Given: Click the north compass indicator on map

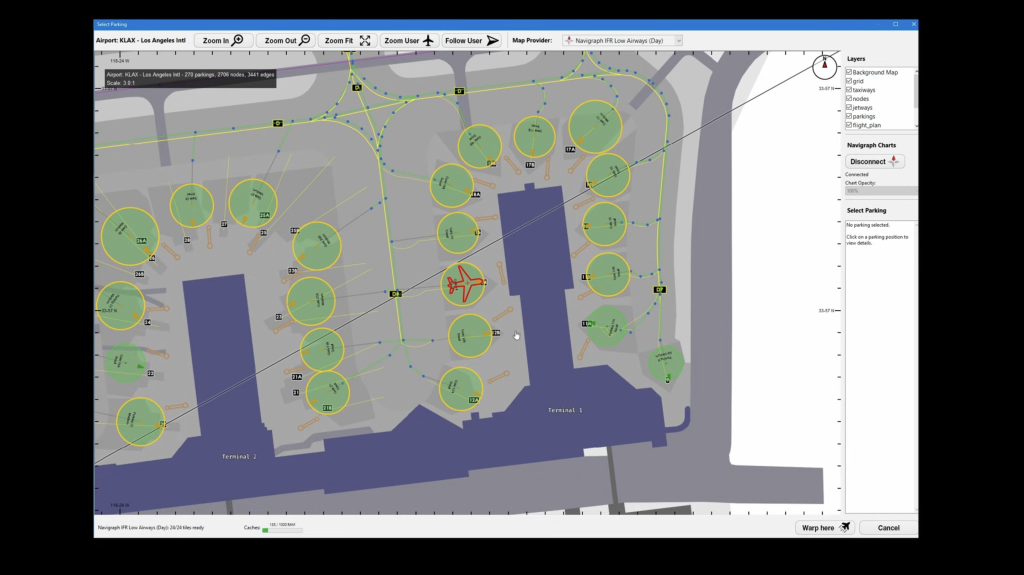Looking at the screenshot, I should click(x=824, y=66).
